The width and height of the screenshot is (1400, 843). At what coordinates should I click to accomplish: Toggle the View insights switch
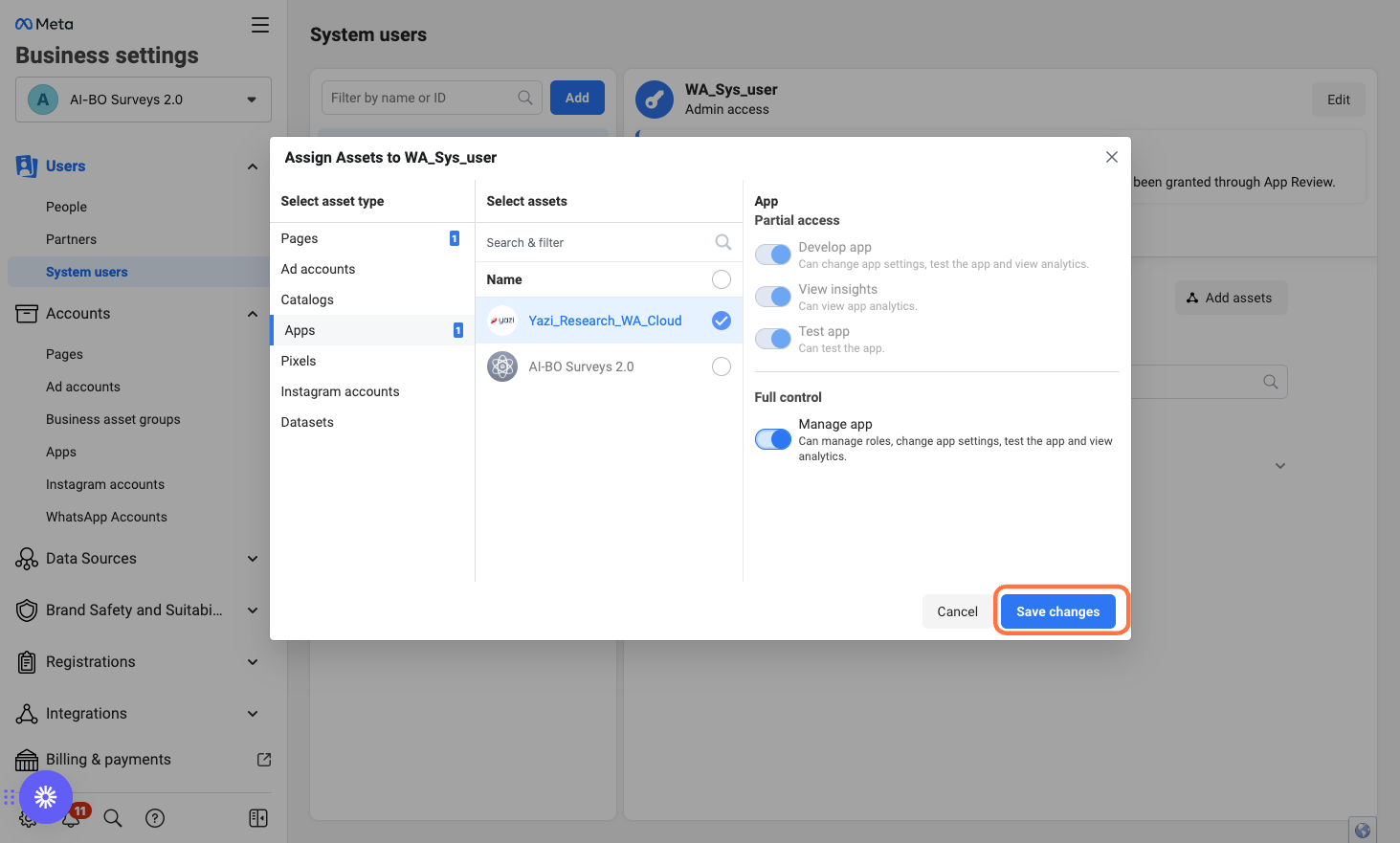(x=773, y=297)
